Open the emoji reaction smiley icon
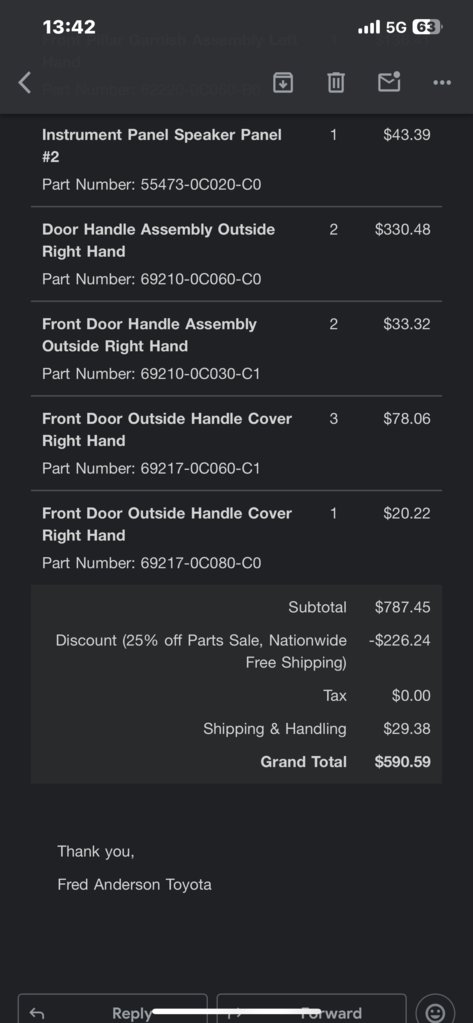This screenshot has height=1023, width=473. point(435,1010)
